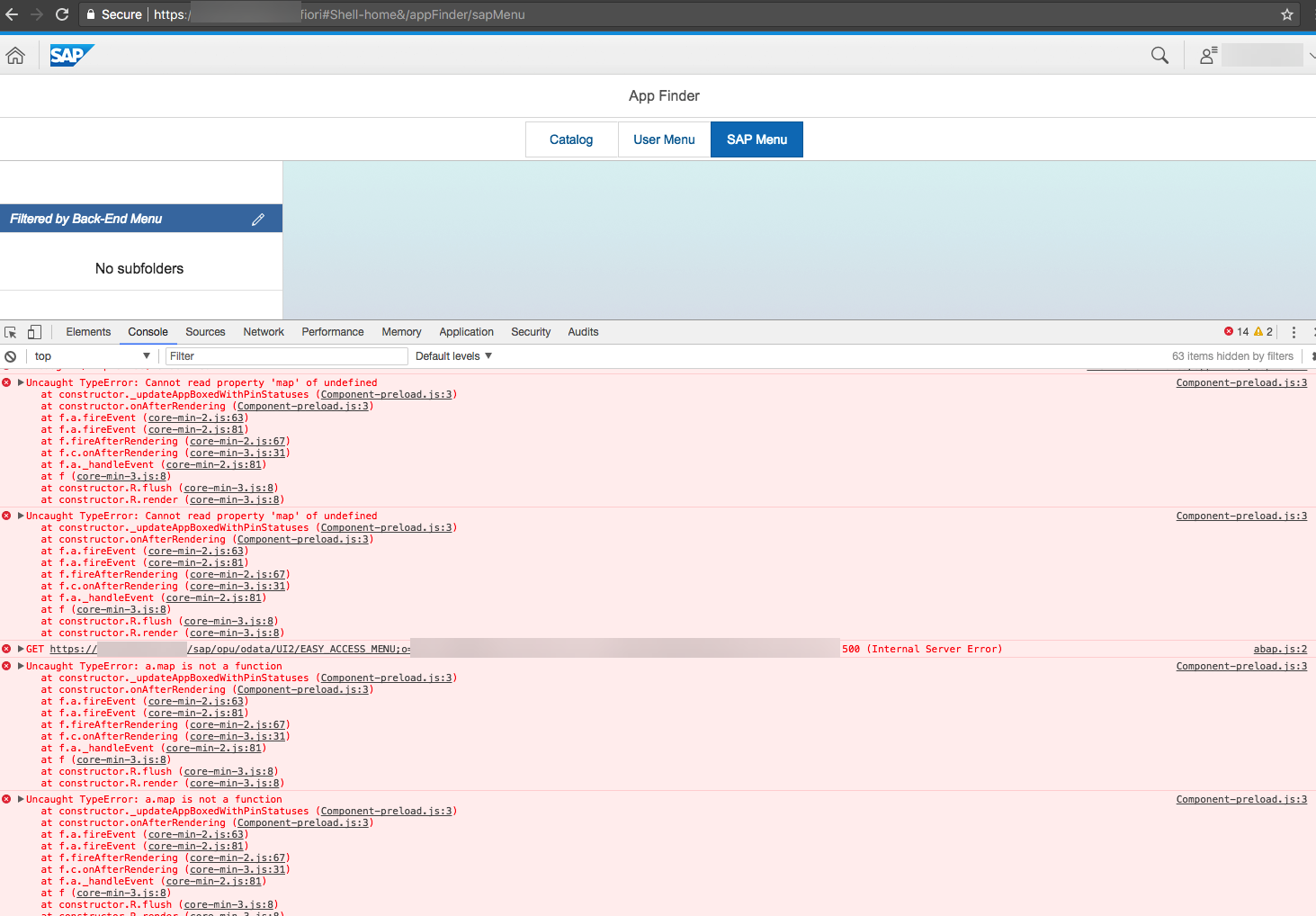Switch to the Catalog tab
This screenshot has height=916, width=1316.
point(571,139)
